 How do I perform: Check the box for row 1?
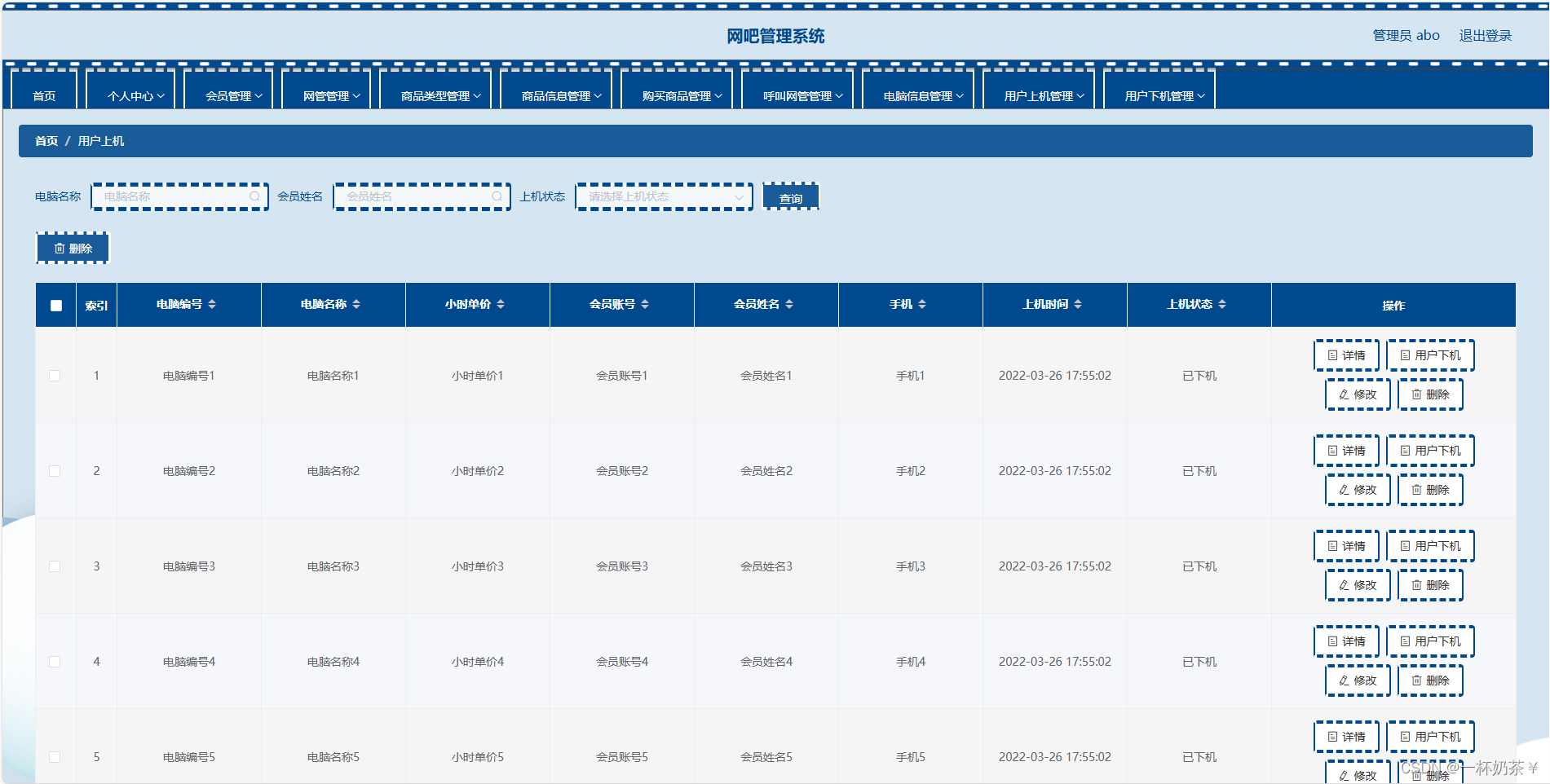(55, 376)
